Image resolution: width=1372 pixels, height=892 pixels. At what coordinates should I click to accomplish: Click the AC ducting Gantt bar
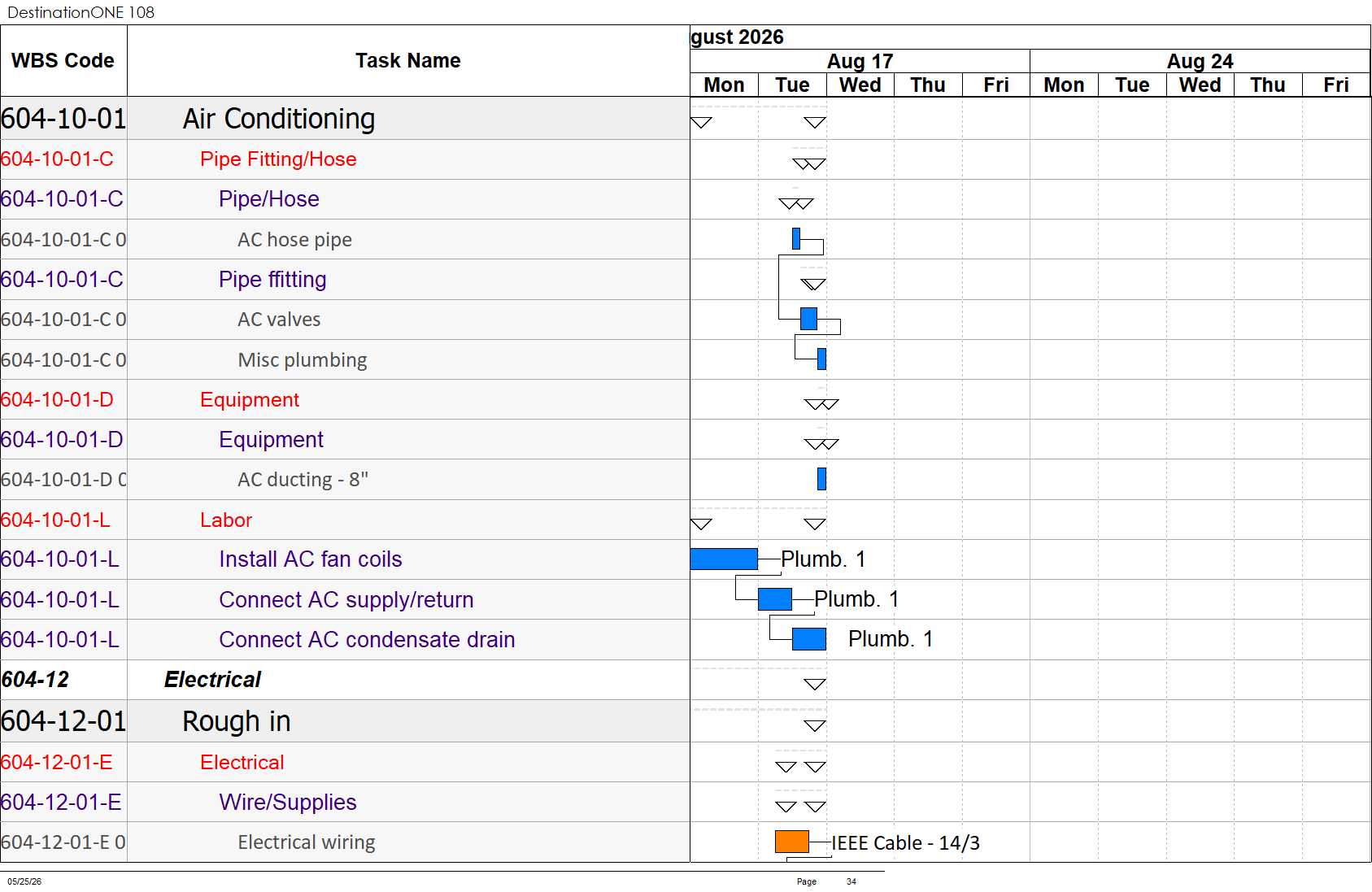(x=821, y=479)
